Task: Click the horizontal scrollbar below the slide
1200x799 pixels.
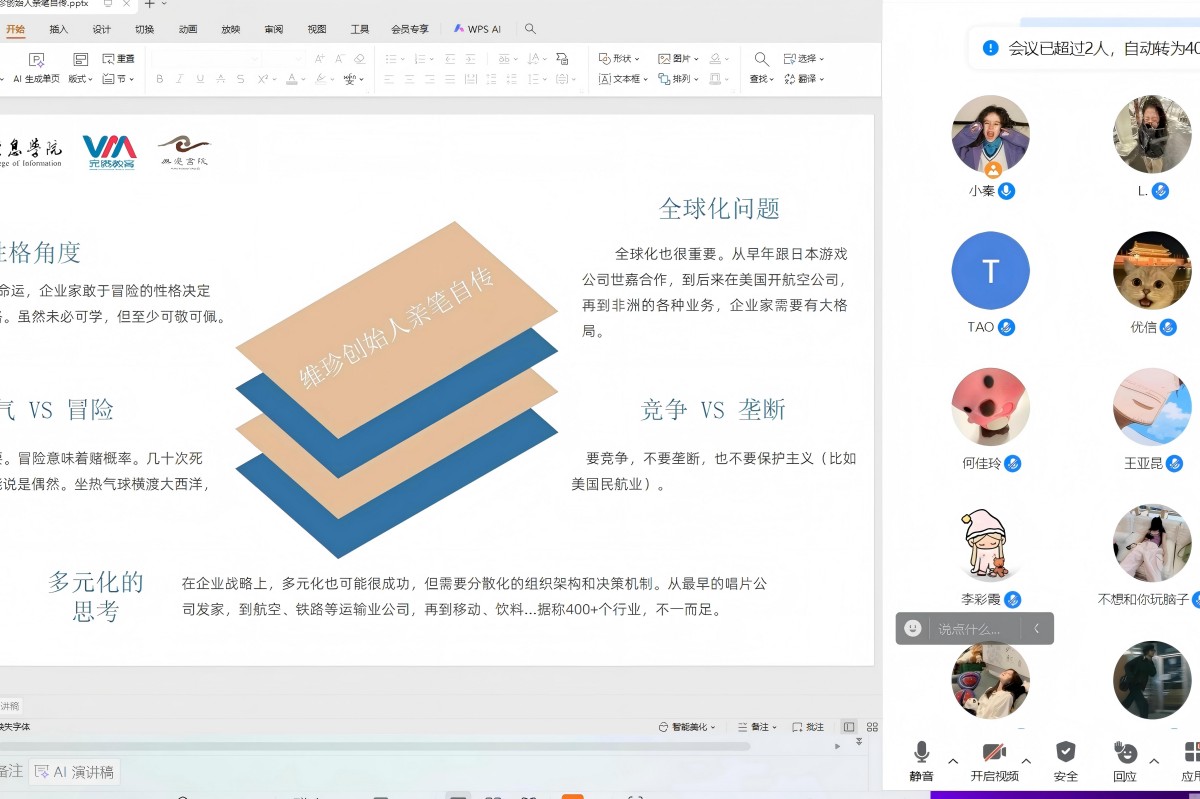Action: point(400,746)
